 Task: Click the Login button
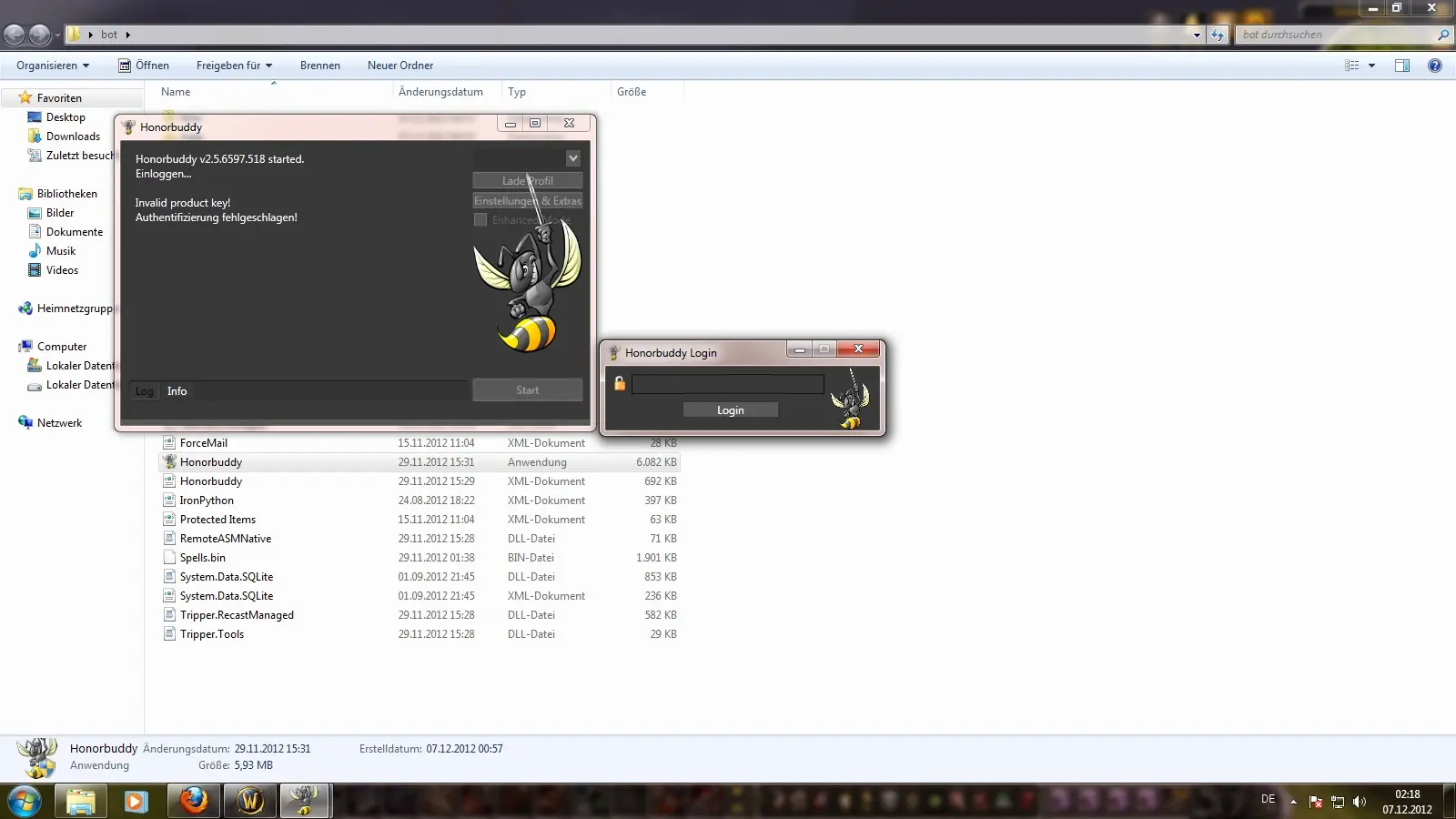(x=731, y=410)
